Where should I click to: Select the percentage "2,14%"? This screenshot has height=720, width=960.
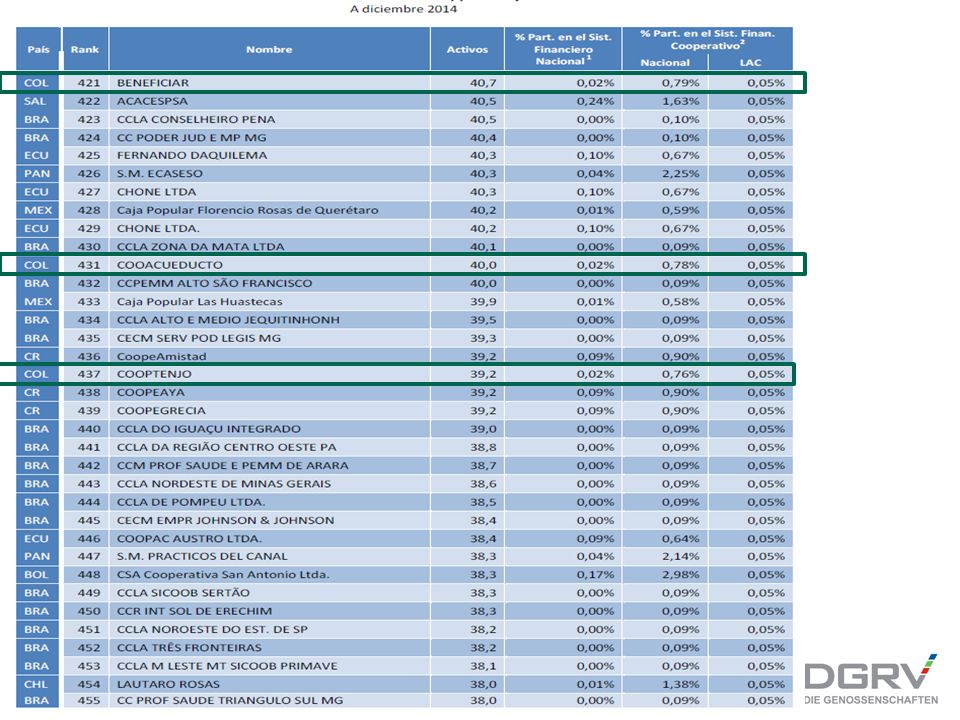680,557
